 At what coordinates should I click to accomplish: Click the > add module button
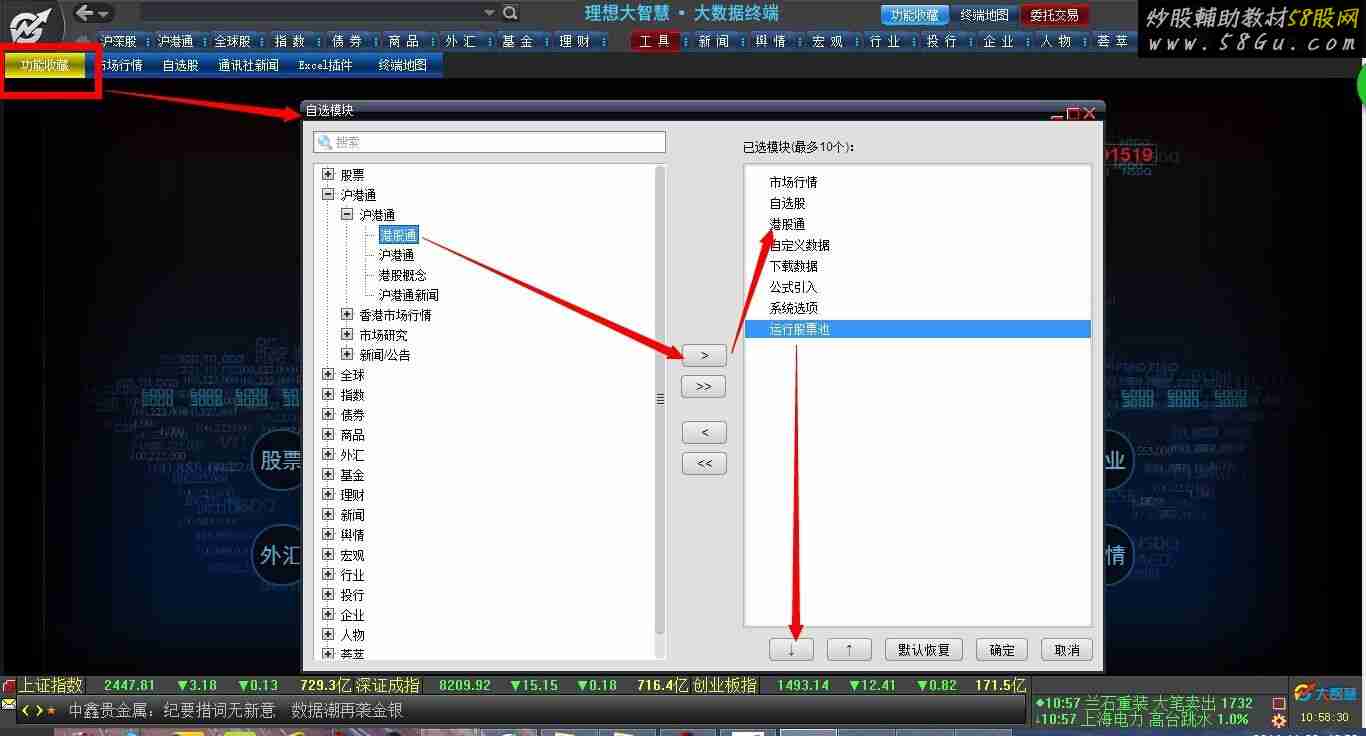click(x=704, y=355)
